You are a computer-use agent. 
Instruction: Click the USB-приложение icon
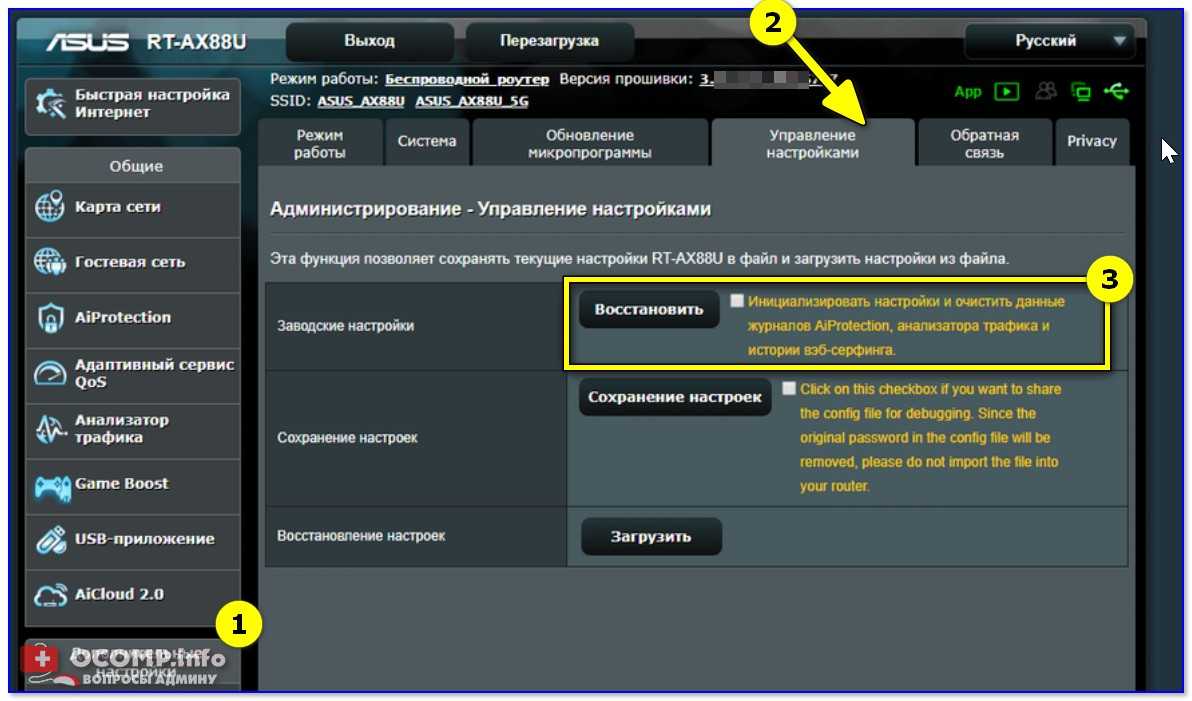tap(51, 539)
